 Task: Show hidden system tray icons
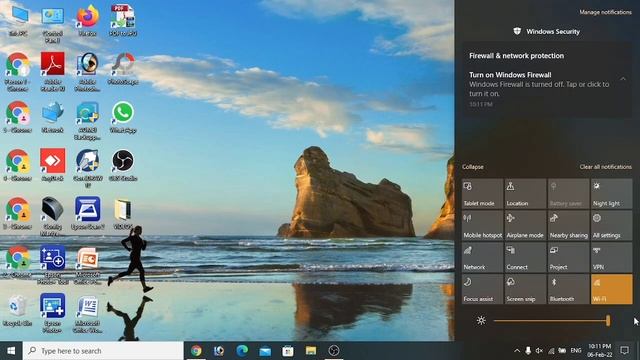click(517, 351)
